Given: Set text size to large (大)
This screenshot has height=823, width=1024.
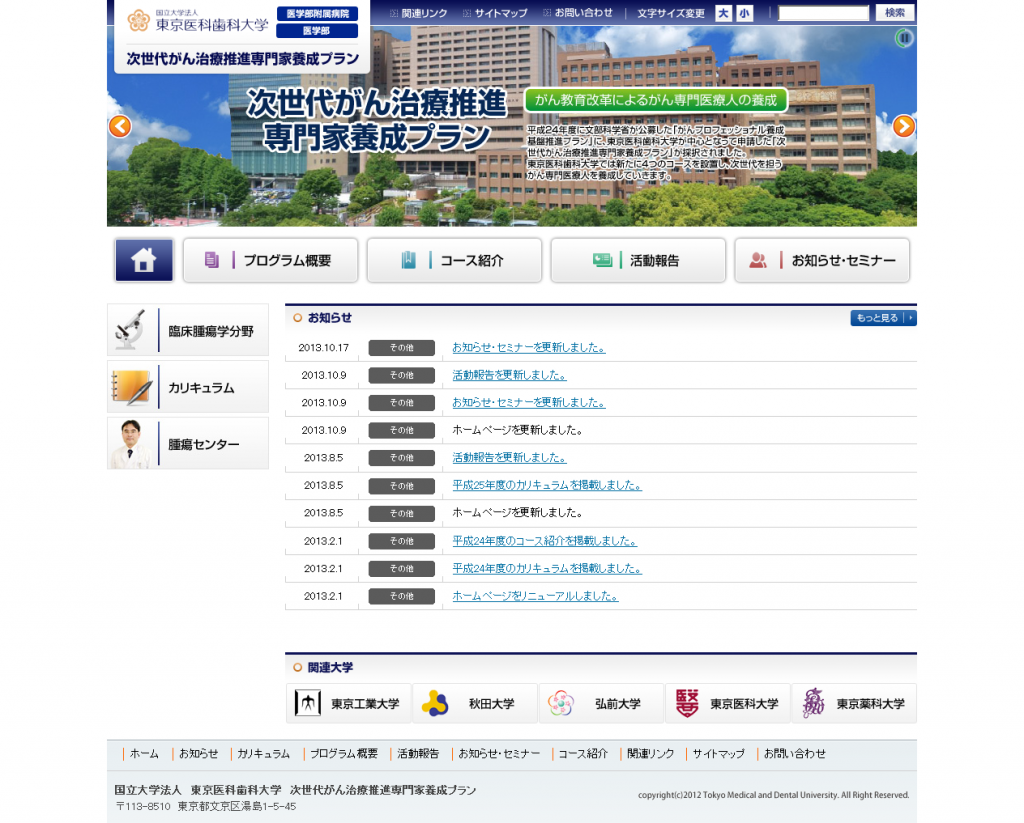Looking at the screenshot, I should pyautogui.click(x=724, y=13).
